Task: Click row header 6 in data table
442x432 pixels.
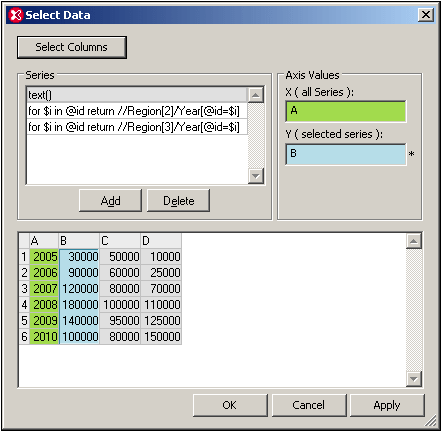Action: tap(24, 337)
